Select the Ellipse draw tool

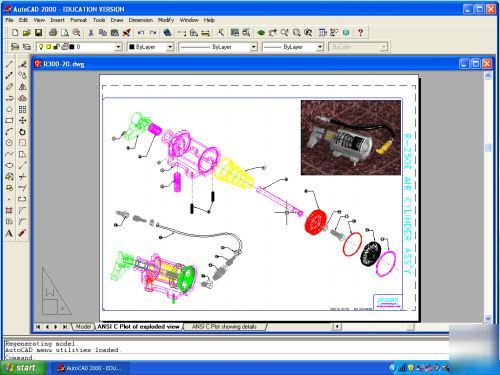(x=9, y=165)
